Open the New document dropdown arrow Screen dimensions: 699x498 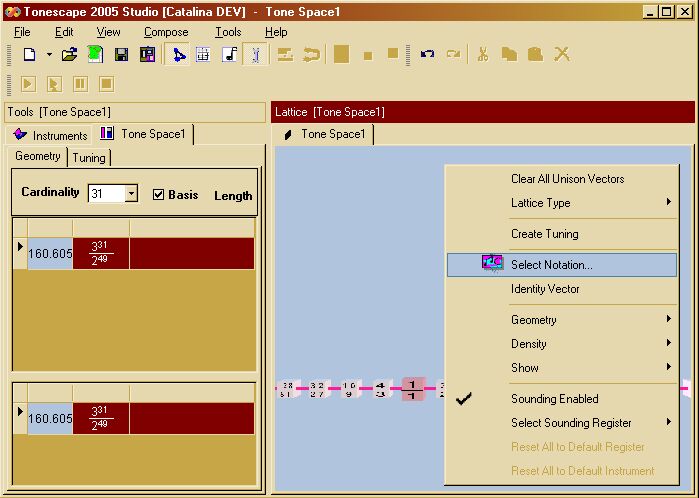point(49,55)
